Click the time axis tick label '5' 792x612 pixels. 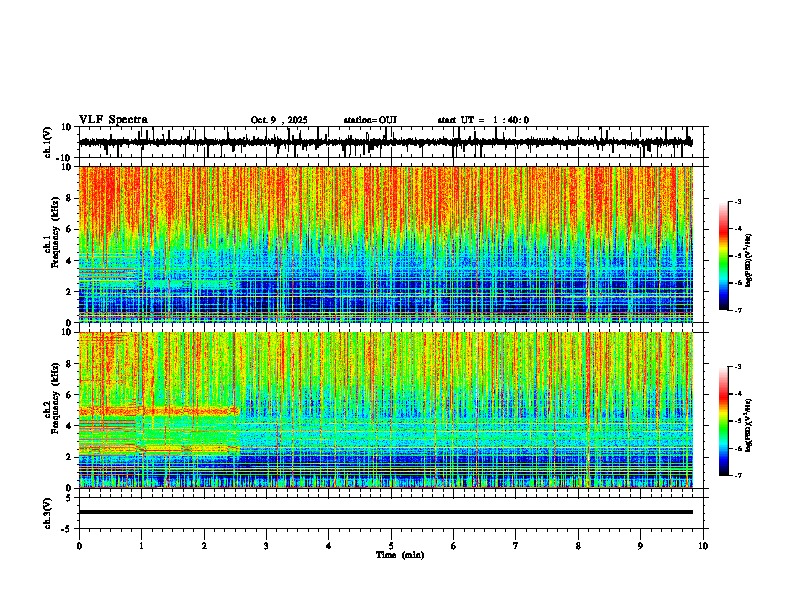pyautogui.click(x=391, y=546)
